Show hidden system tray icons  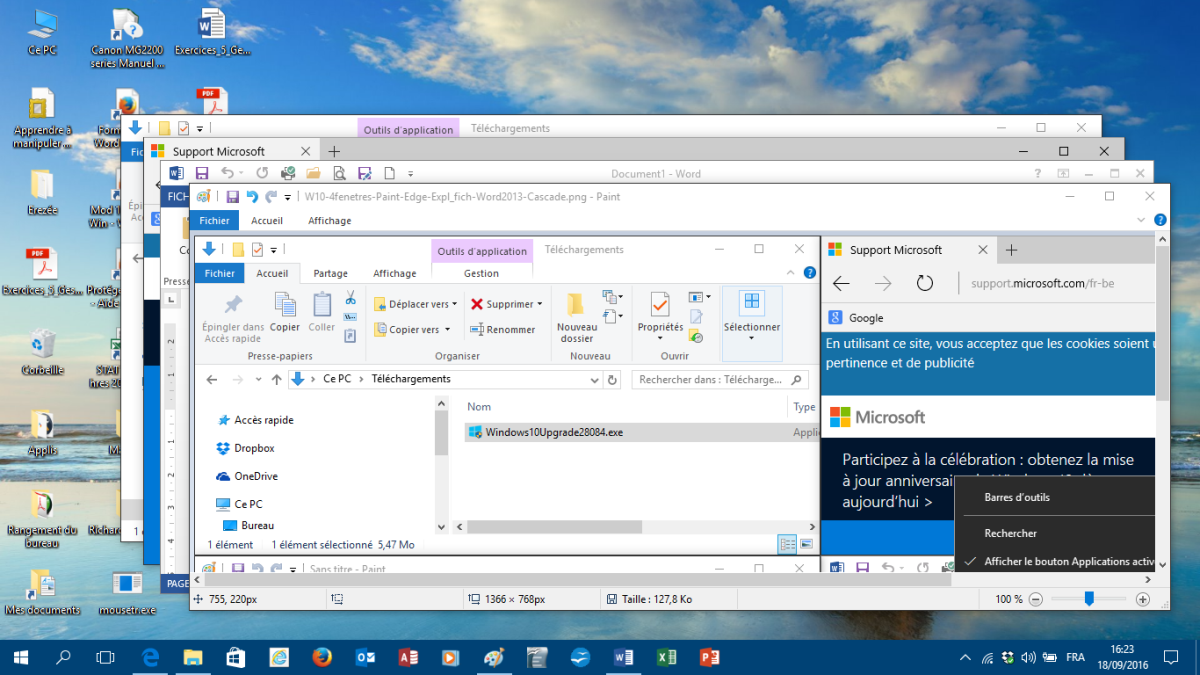pyautogui.click(x=965, y=657)
